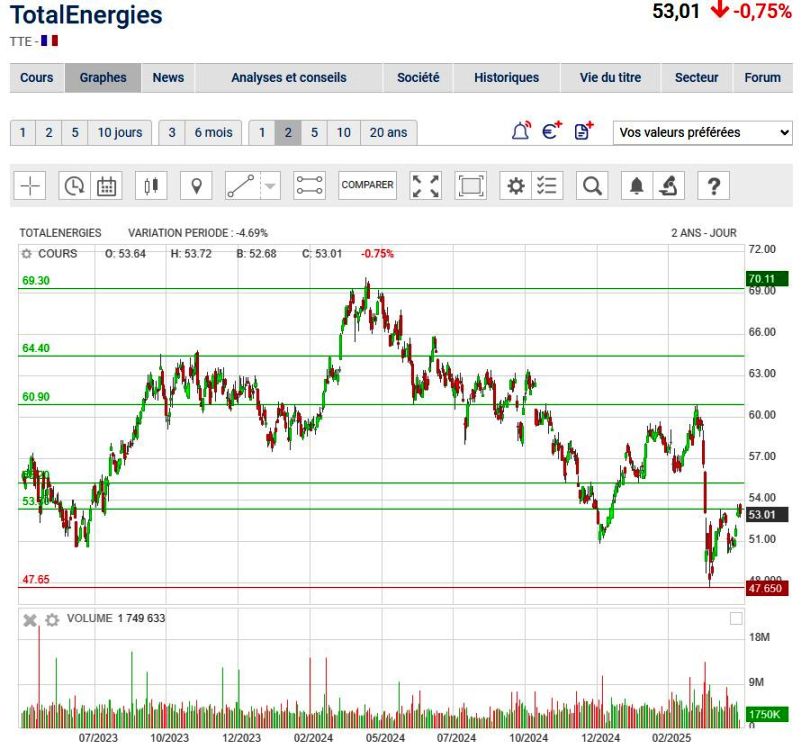Select the 1 year period

(262, 133)
